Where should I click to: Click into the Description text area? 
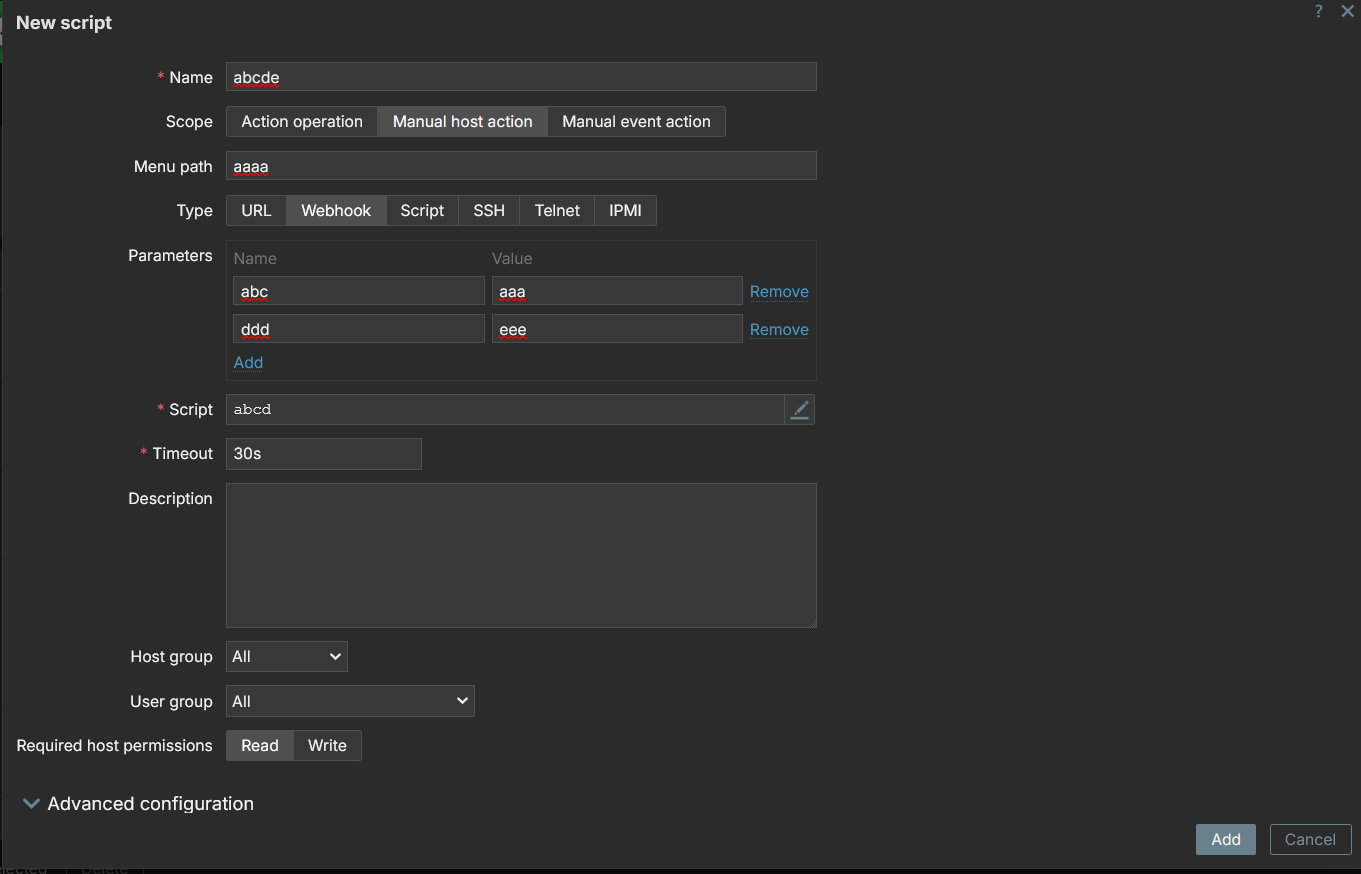coord(521,556)
